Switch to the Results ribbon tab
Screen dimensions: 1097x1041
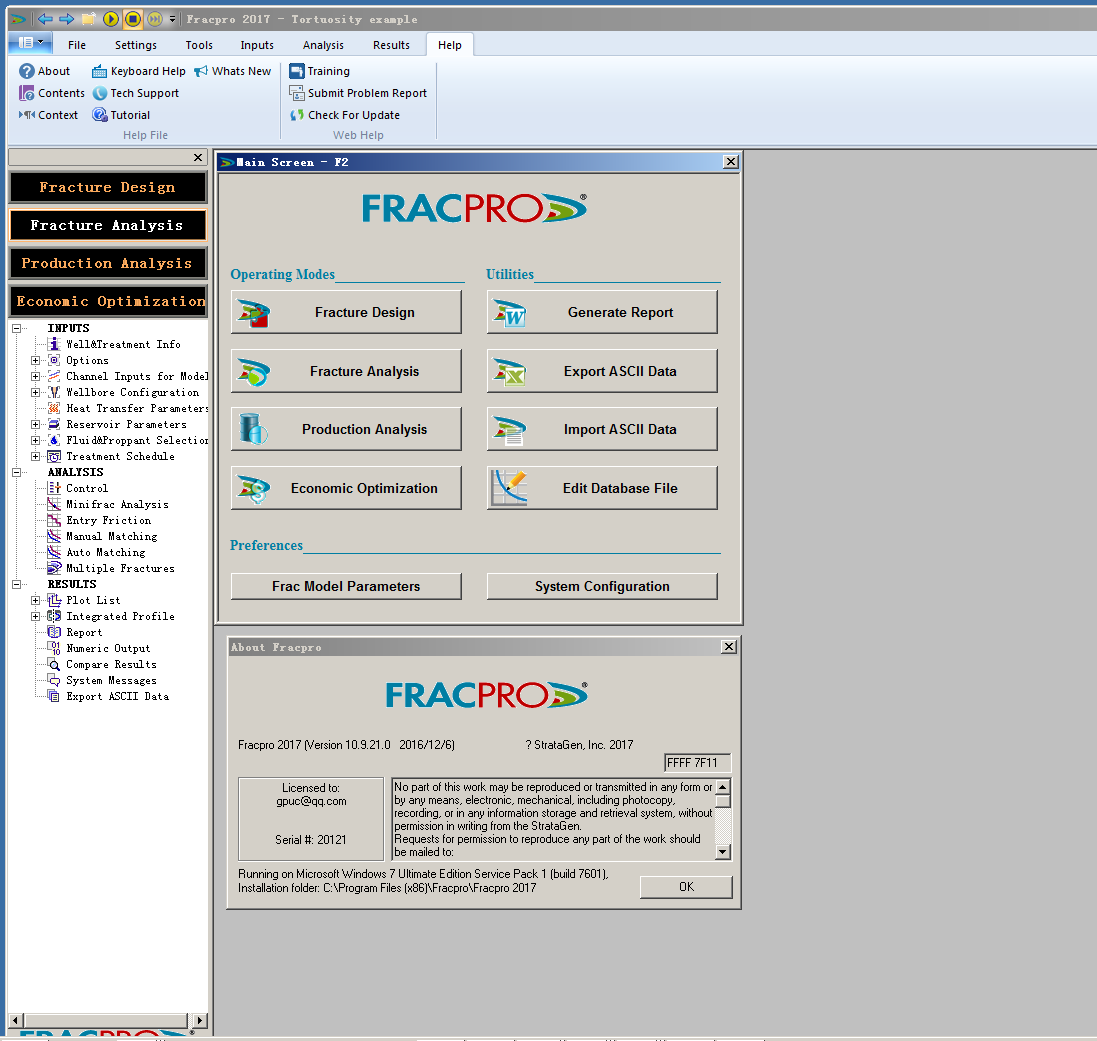[391, 45]
